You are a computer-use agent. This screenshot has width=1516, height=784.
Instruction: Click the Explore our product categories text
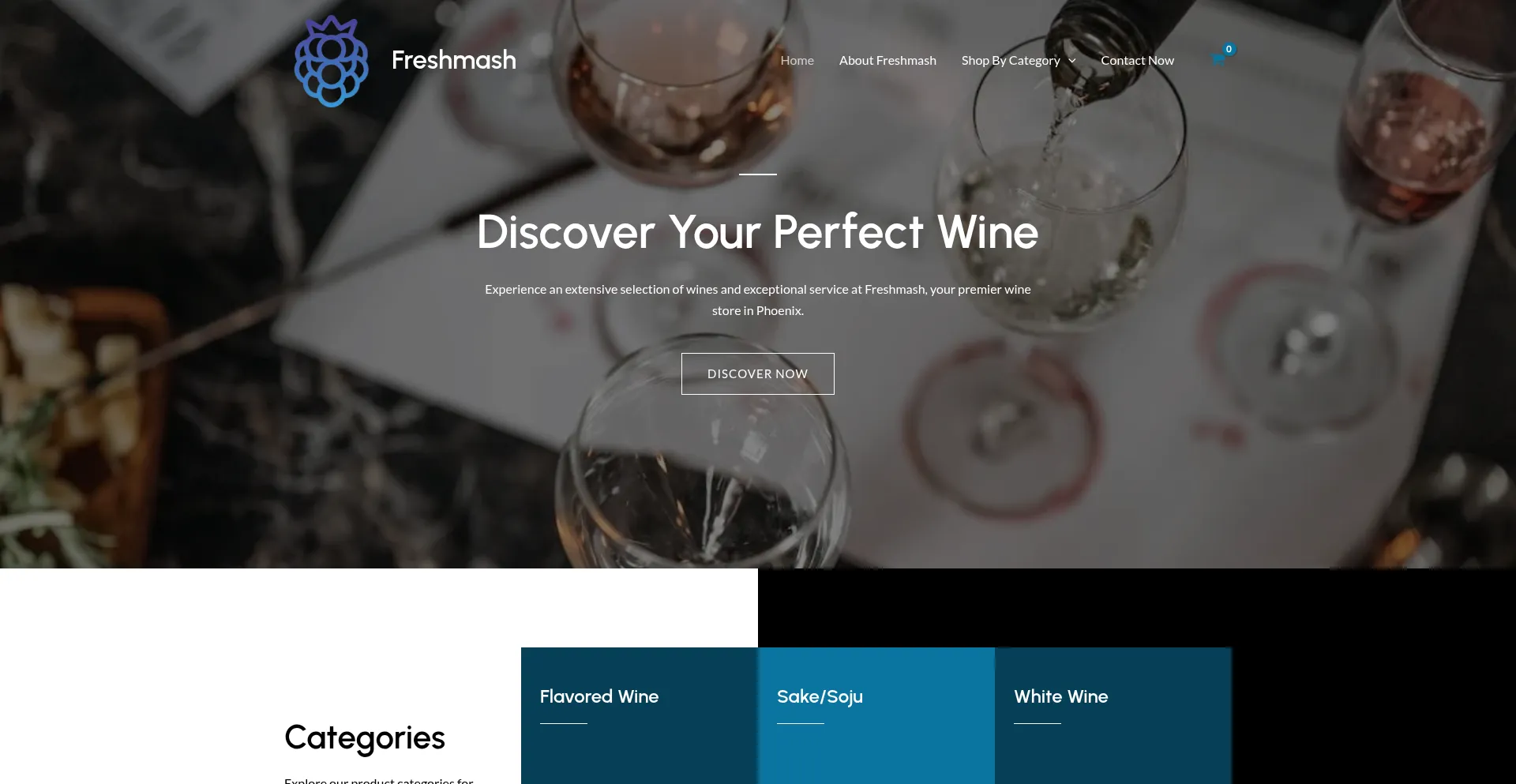(x=379, y=780)
